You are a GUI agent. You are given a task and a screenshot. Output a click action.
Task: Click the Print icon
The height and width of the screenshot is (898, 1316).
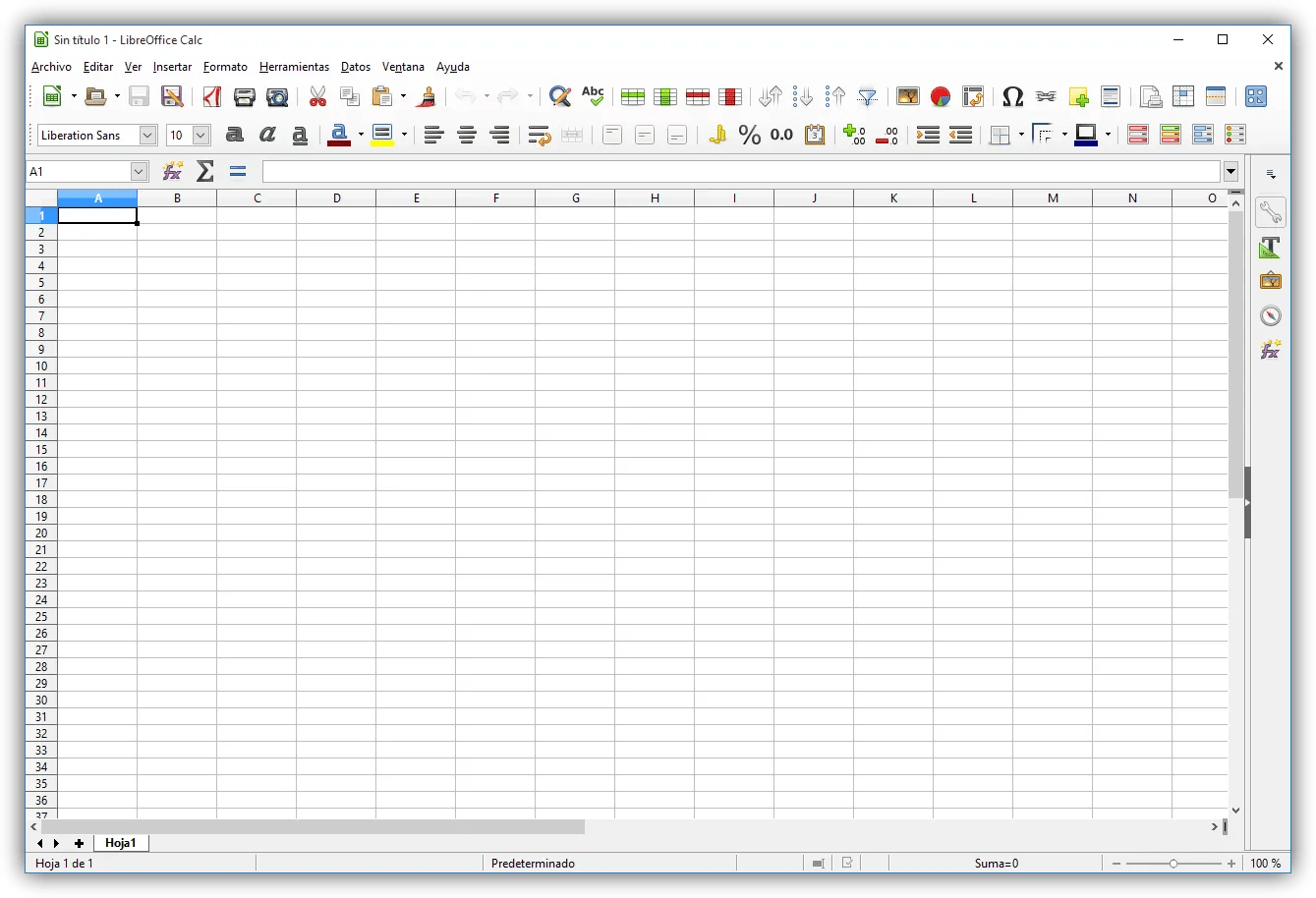click(245, 96)
